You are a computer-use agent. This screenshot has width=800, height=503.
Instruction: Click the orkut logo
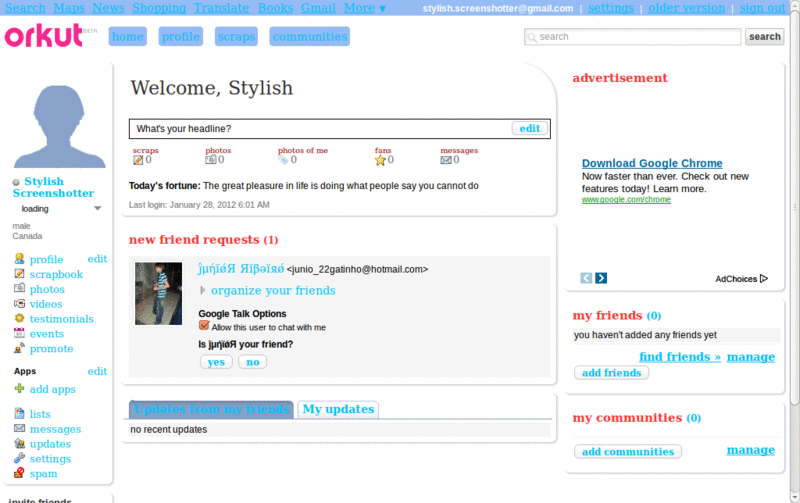click(x=44, y=35)
